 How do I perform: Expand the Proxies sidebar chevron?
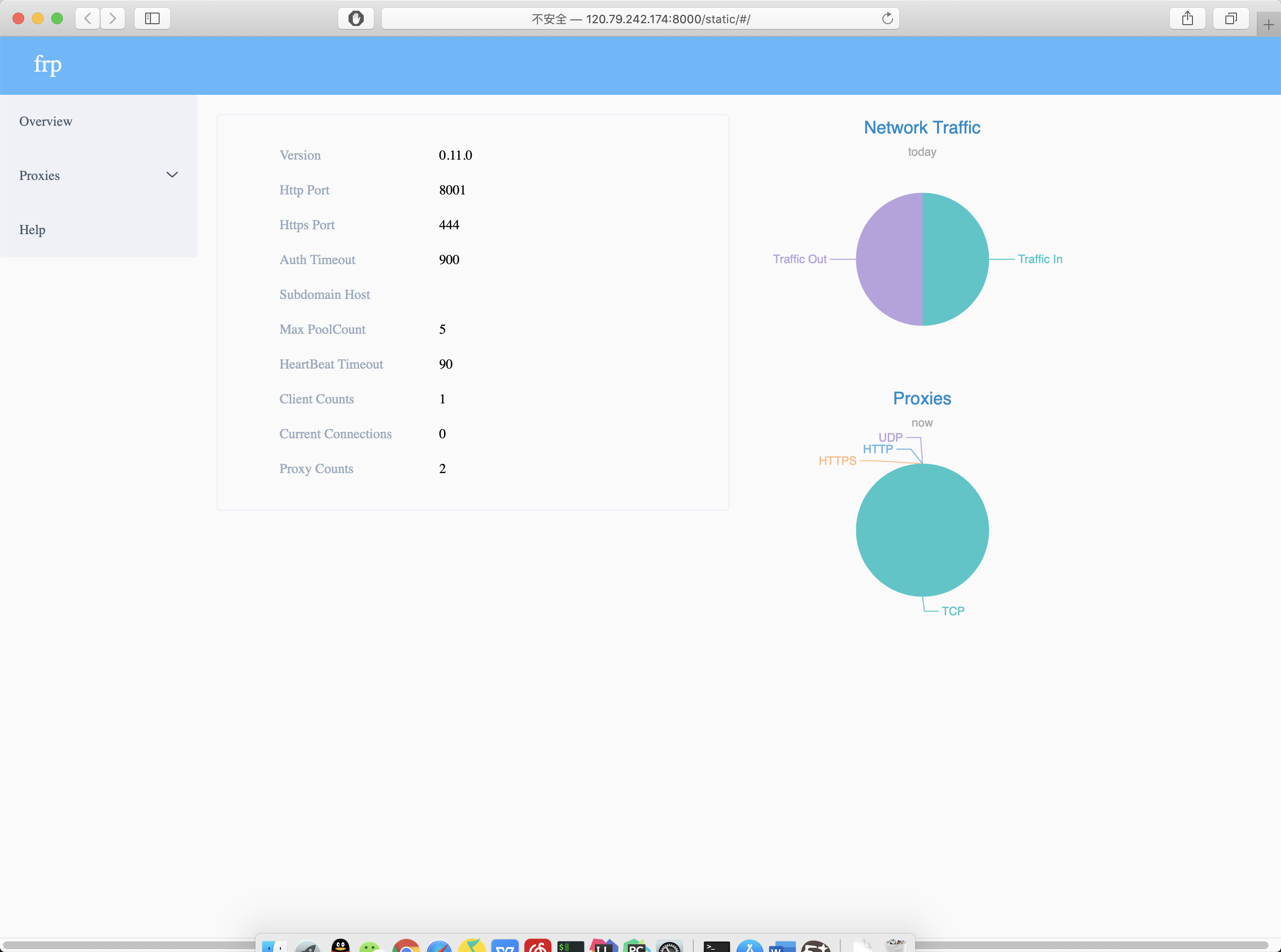pos(172,175)
